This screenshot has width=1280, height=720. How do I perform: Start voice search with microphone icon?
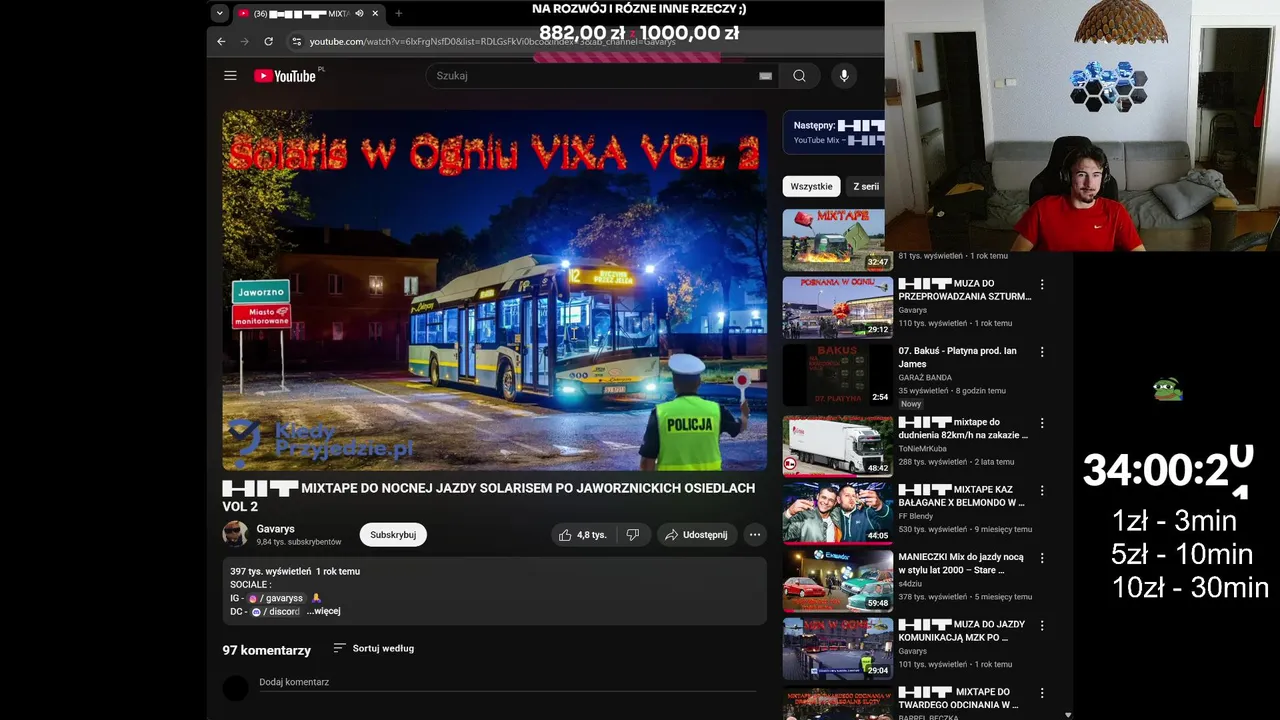click(844, 76)
